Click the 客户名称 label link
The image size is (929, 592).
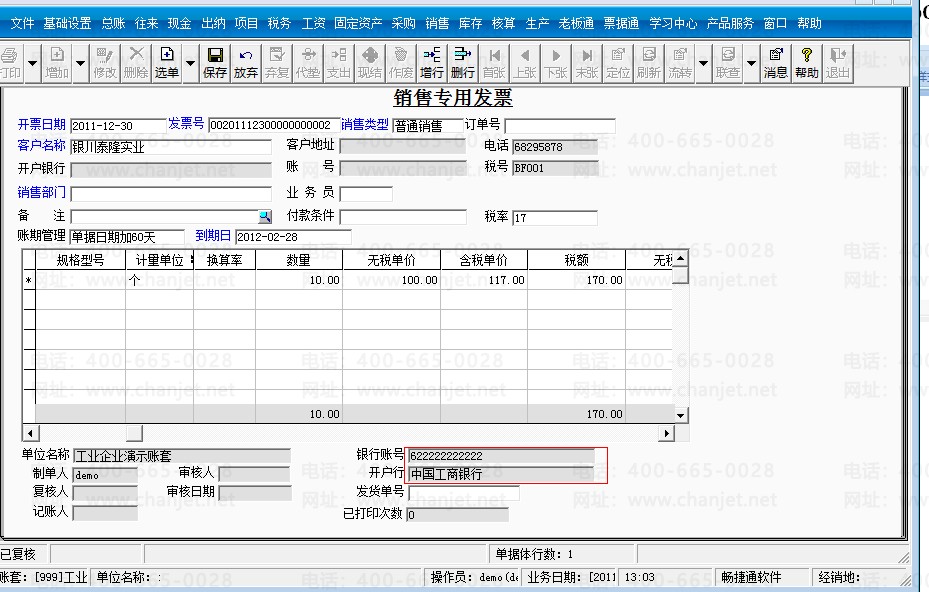point(41,145)
